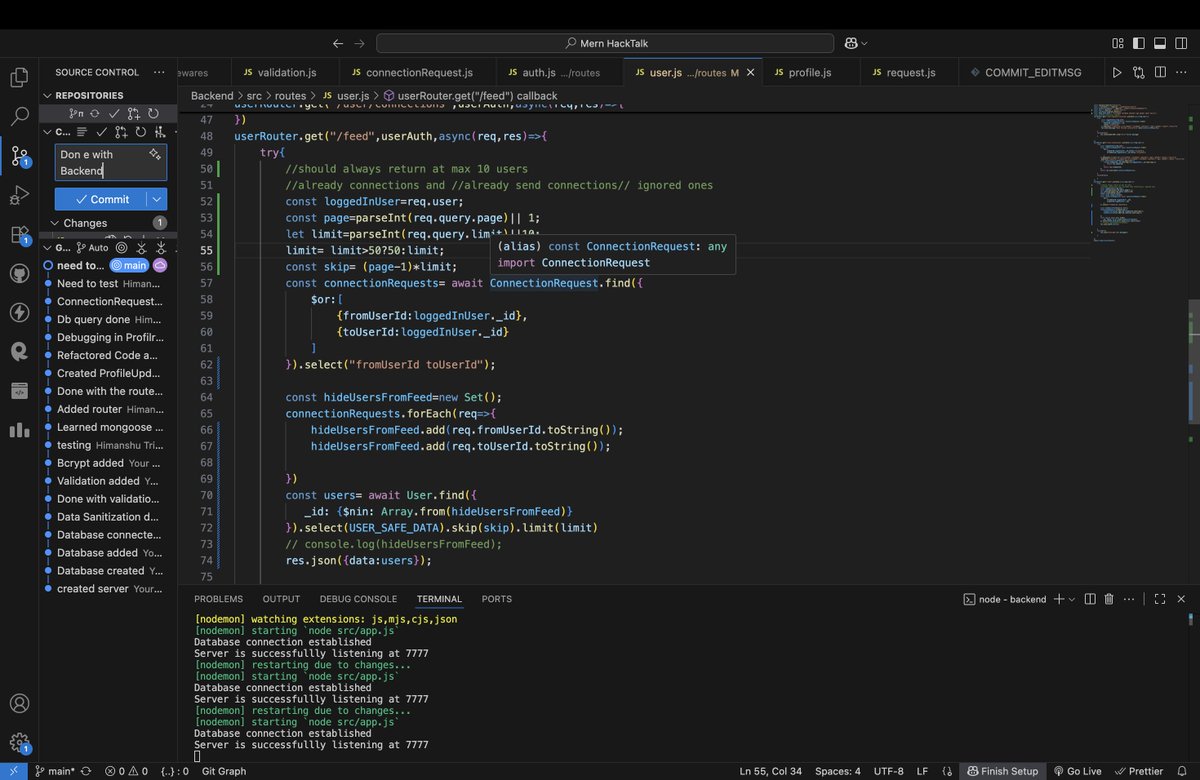Toggle the primary side bar visibility
The width and height of the screenshot is (1200, 780).
pyautogui.click(x=1139, y=43)
